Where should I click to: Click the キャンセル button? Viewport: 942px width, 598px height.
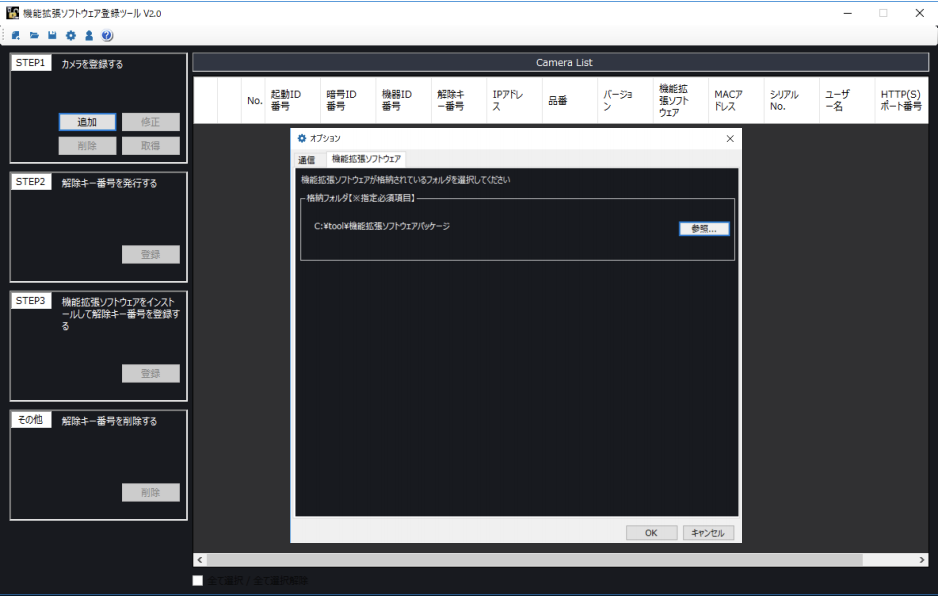tap(708, 532)
